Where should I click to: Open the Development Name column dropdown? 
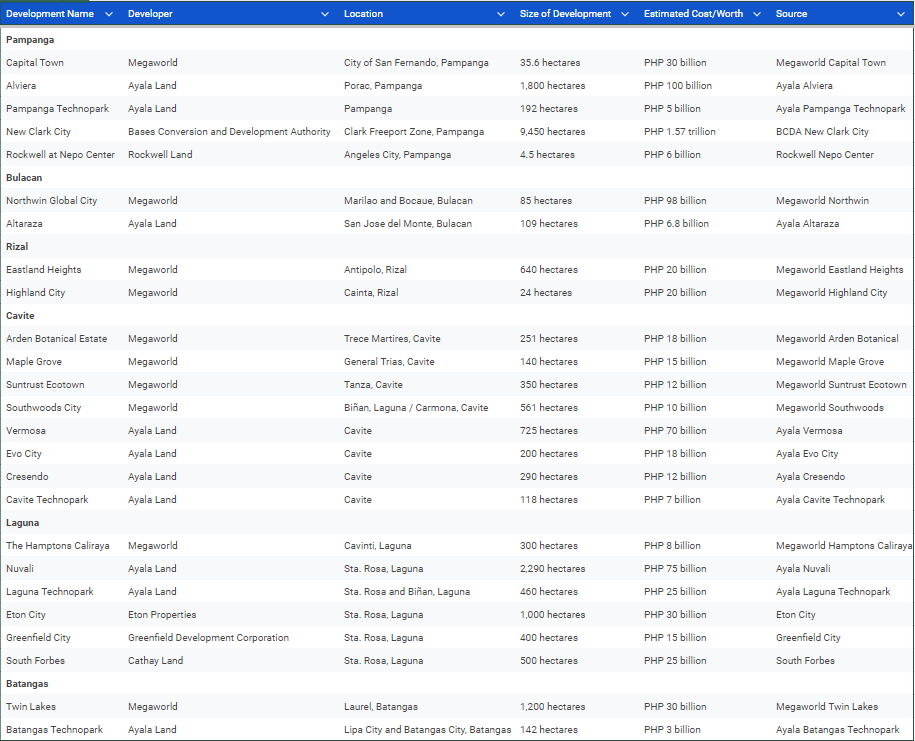109,14
